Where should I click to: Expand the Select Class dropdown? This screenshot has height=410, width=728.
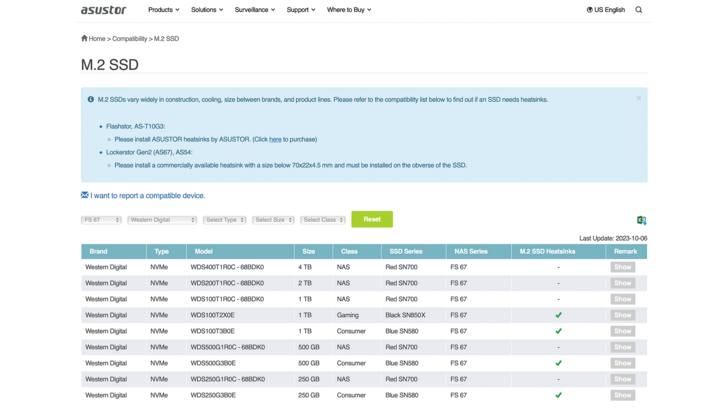tap(323, 220)
